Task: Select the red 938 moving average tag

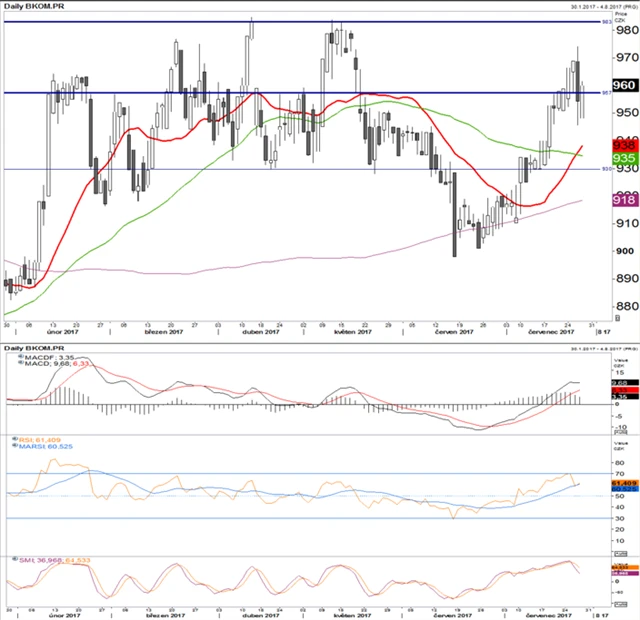Action: [x=625, y=145]
